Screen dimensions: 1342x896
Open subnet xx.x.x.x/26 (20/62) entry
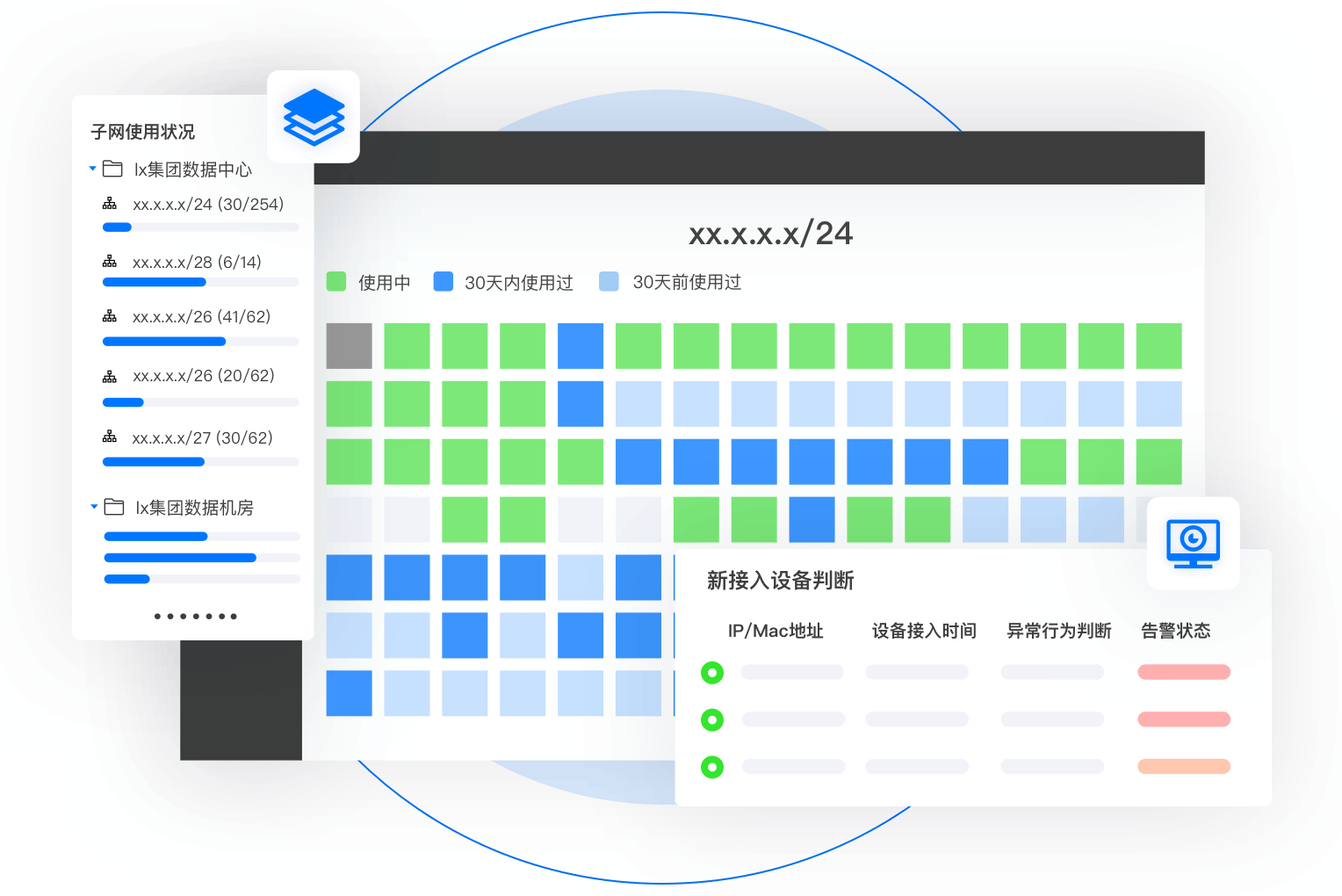pyautogui.click(x=203, y=376)
